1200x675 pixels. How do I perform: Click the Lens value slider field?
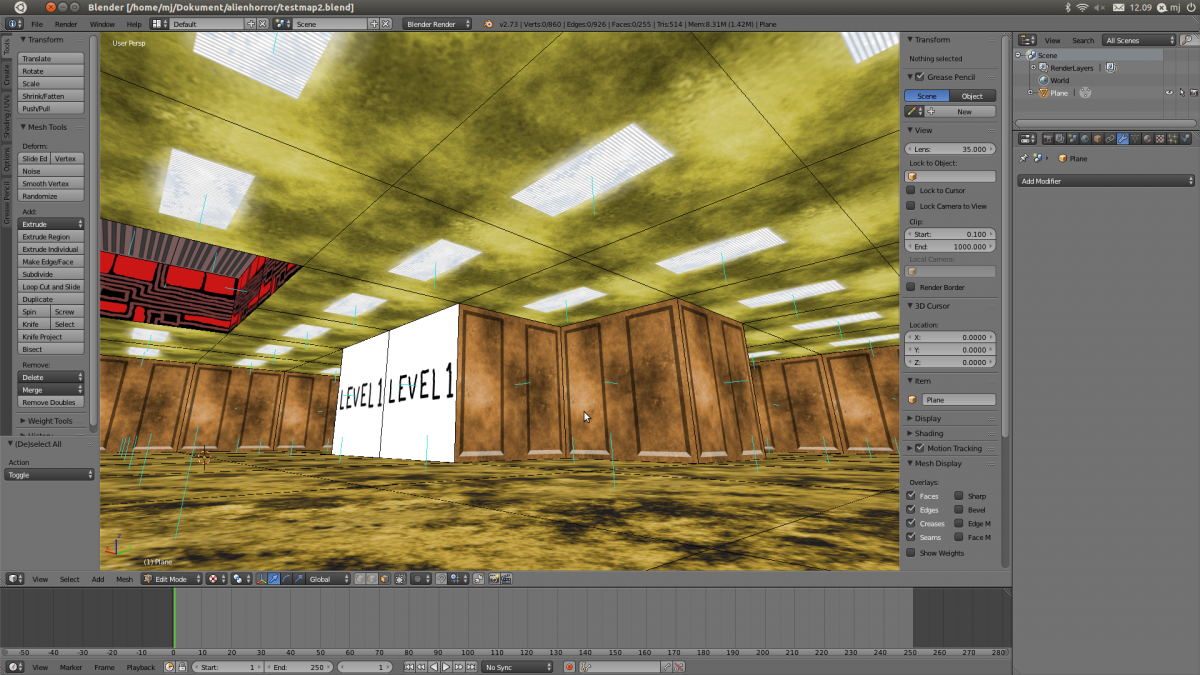pos(950,149)
